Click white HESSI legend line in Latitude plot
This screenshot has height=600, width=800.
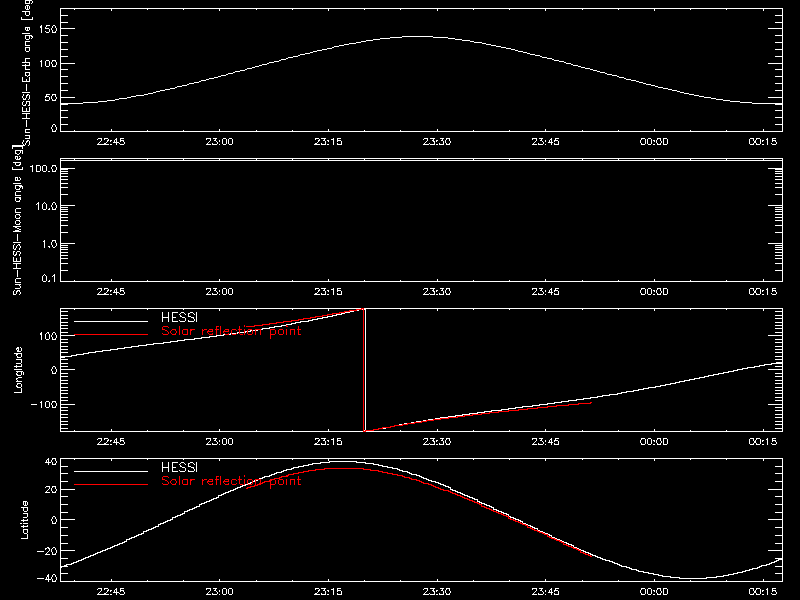click(x=111, y=471)
